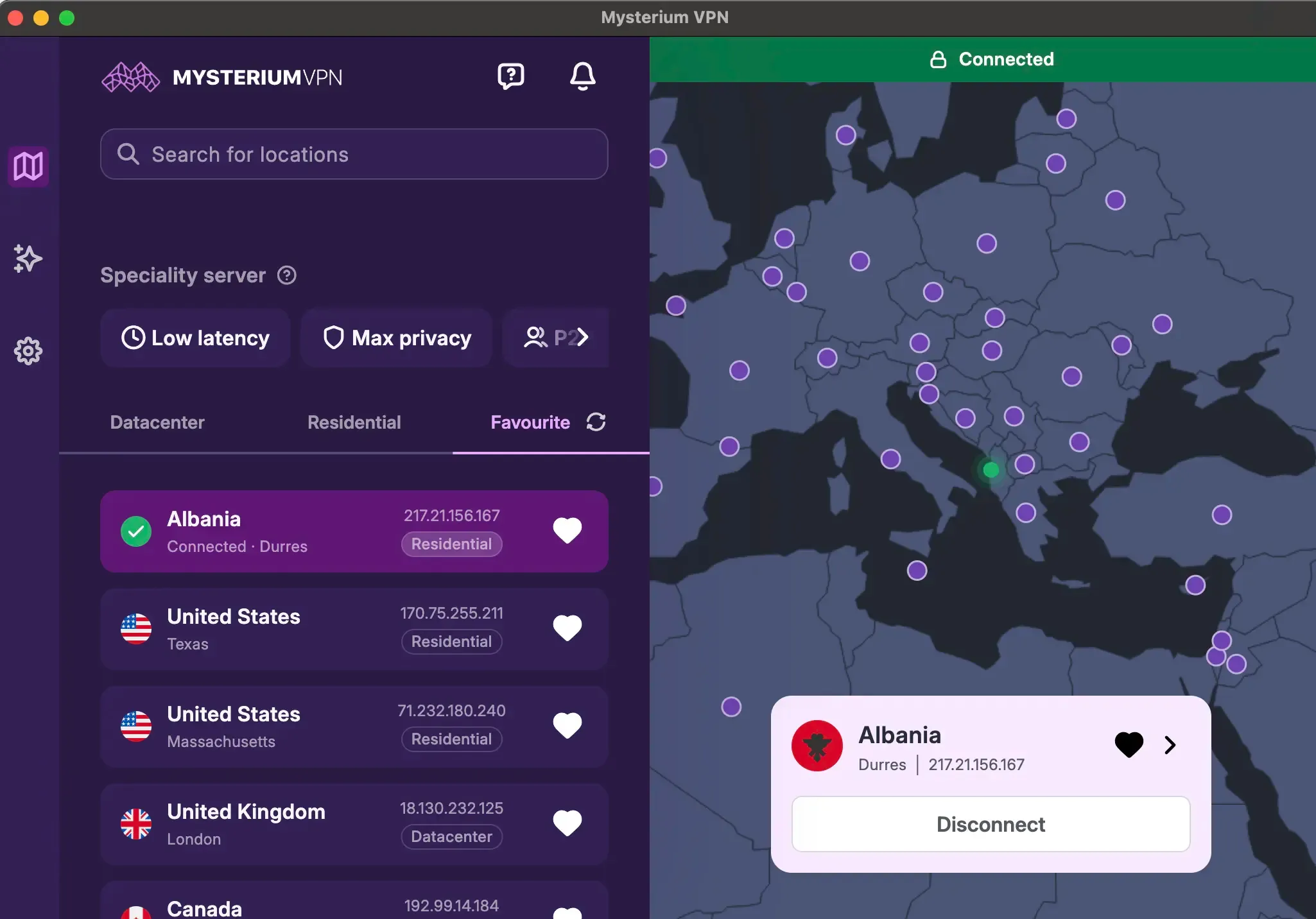This screenshot has height=919, width=1316.
Task: Open the sparkle features sidebar icon
Action: [x=28, y=259]
